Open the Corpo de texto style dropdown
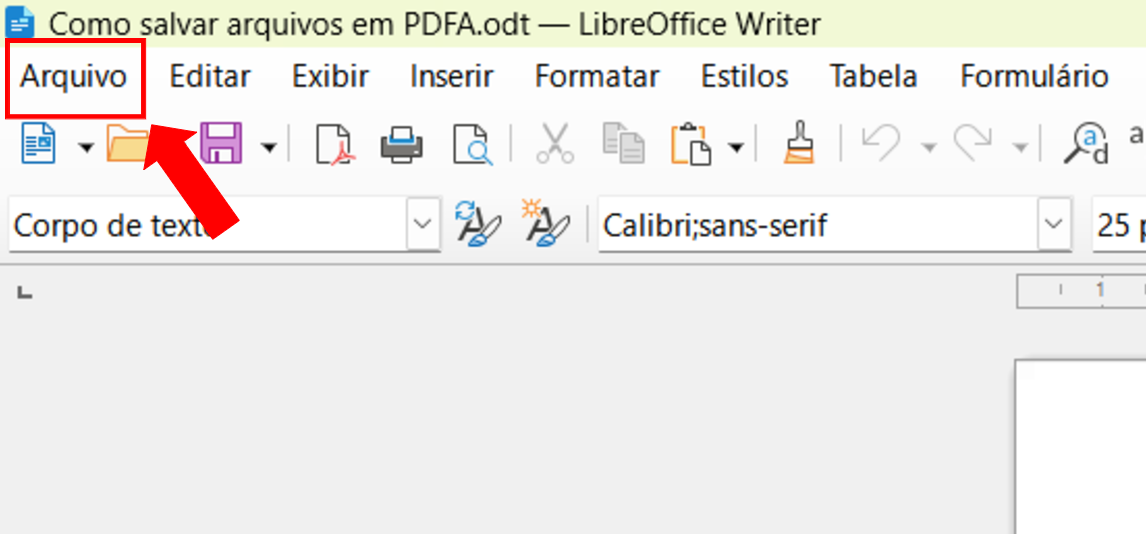1146x534 pixels. point(423,224)
